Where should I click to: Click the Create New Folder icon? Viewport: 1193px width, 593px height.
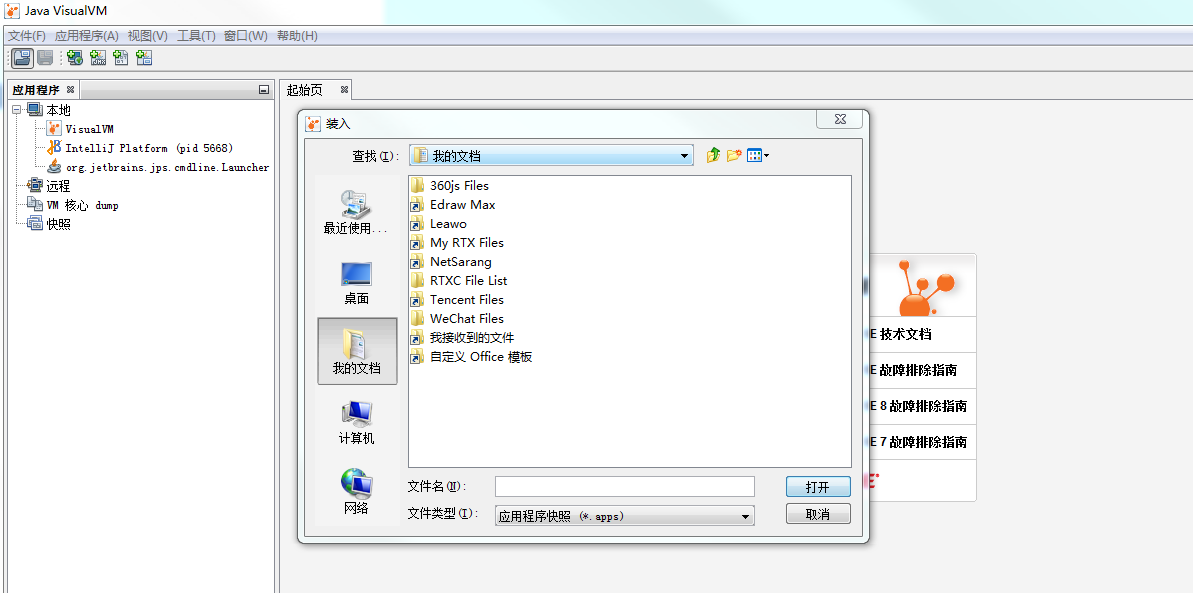pyautogui.click(x=733, y=155)
